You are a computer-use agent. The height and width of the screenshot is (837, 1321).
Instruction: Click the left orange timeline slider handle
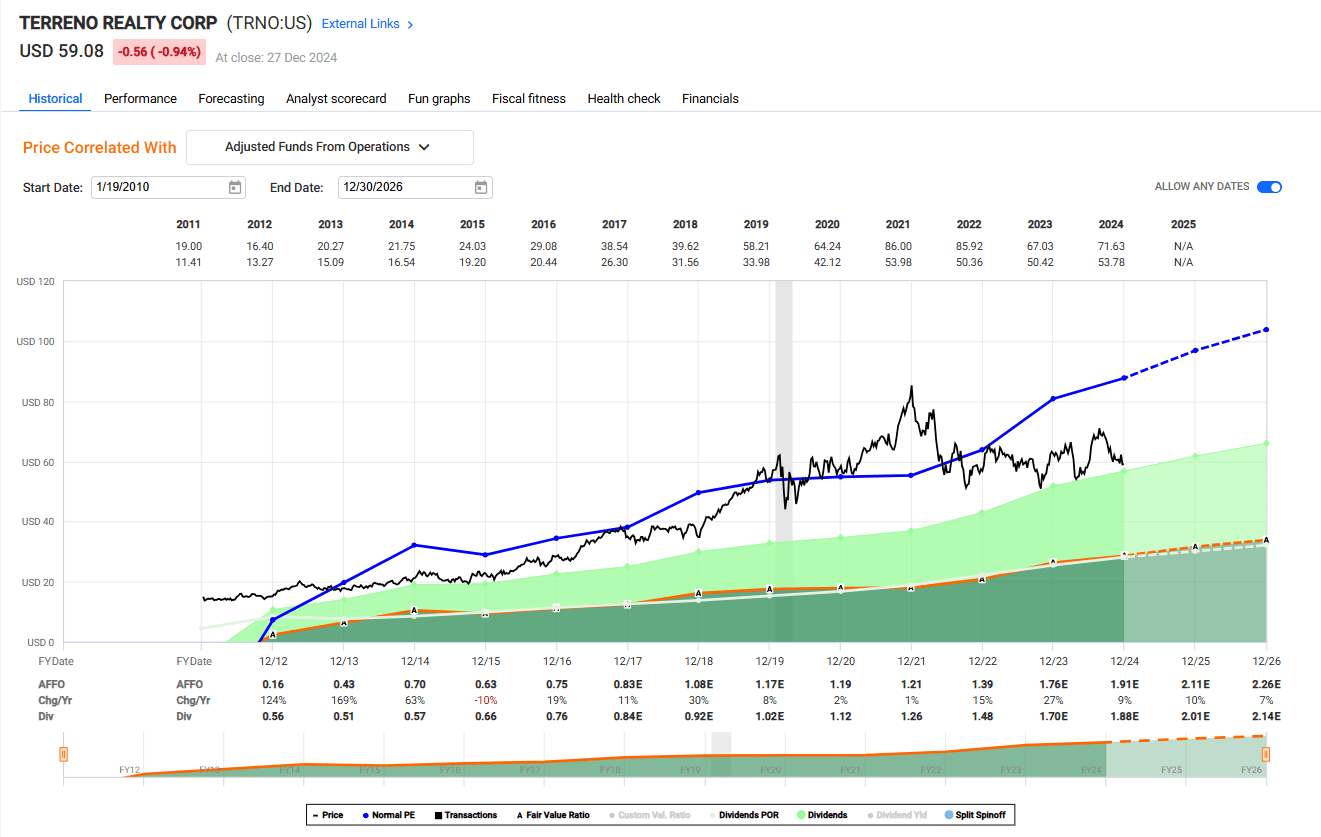63,755
